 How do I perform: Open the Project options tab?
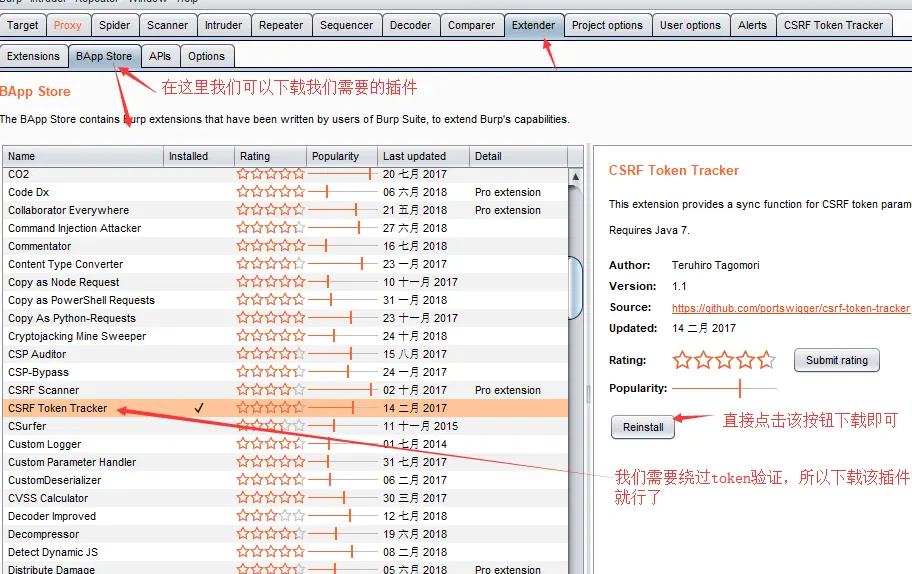pyautogui.click(x=607, y=26)
